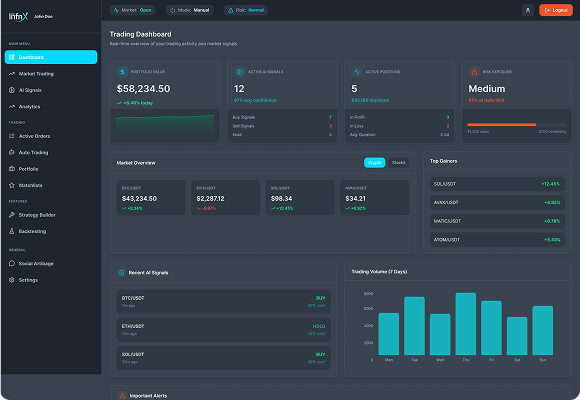The width and height of the screenshot is (580, 400).
Task: Select AVAX/USDT in Top Gainers
Action: (497, 202)
